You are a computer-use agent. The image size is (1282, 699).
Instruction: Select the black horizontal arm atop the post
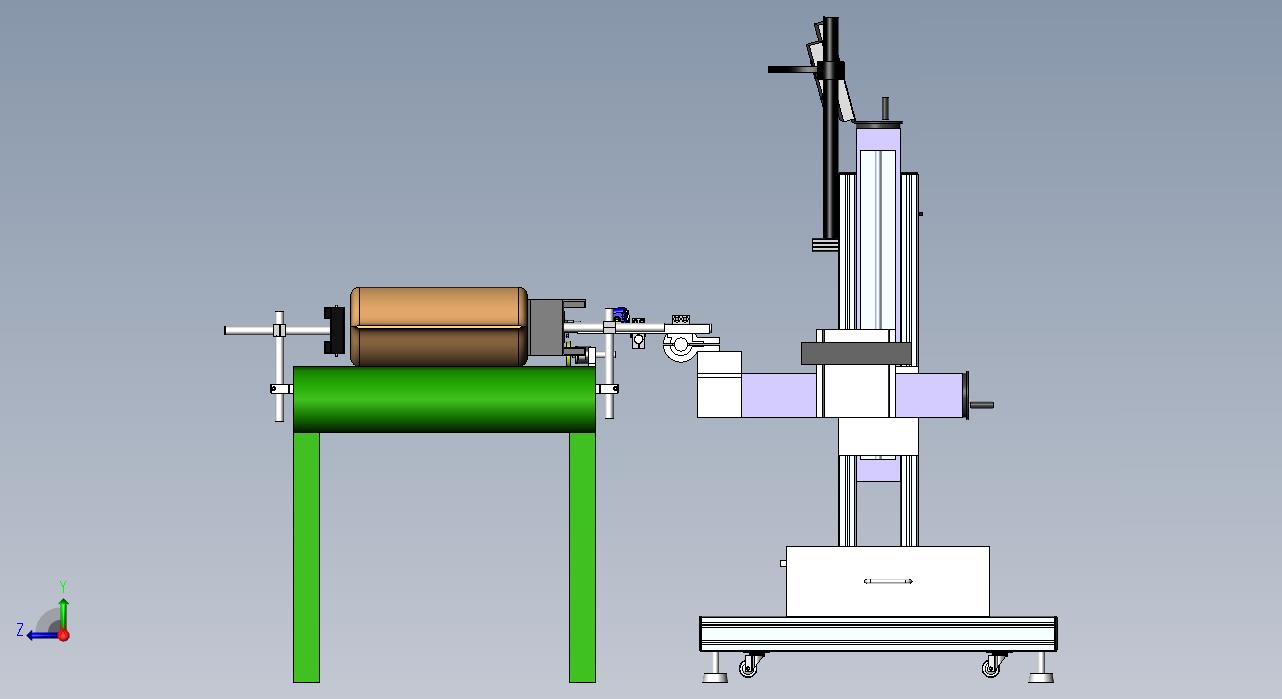(x=795, y=69)
